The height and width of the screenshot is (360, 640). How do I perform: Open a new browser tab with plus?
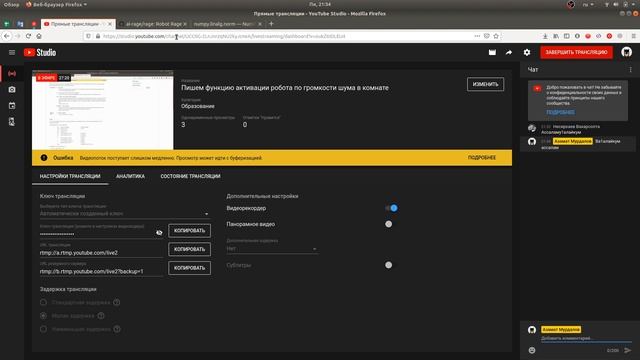click(271, 24)
